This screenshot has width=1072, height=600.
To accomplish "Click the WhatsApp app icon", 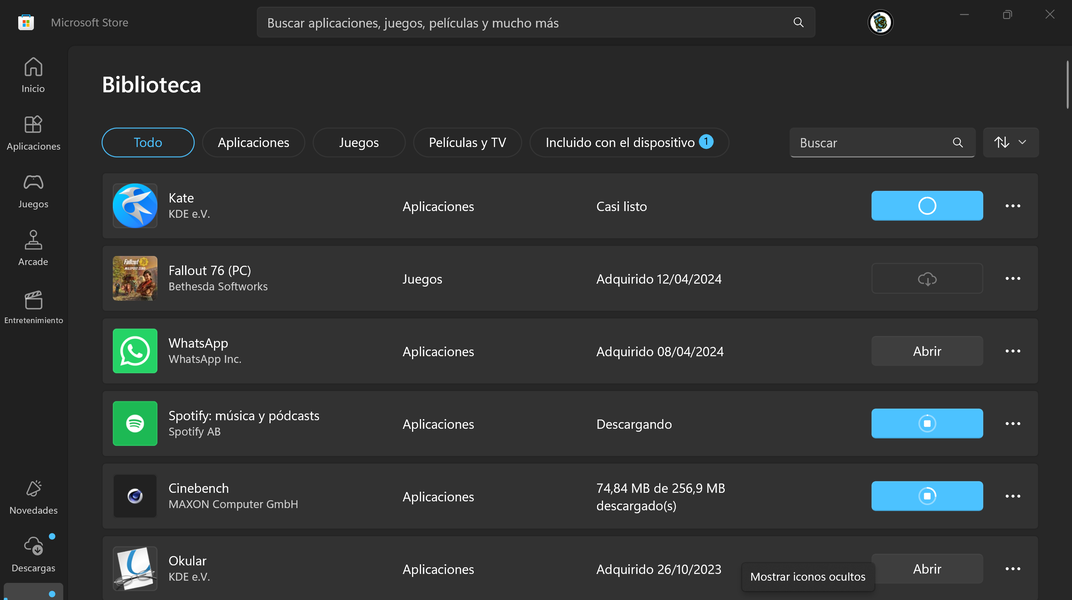I will (x=135, y=351).
